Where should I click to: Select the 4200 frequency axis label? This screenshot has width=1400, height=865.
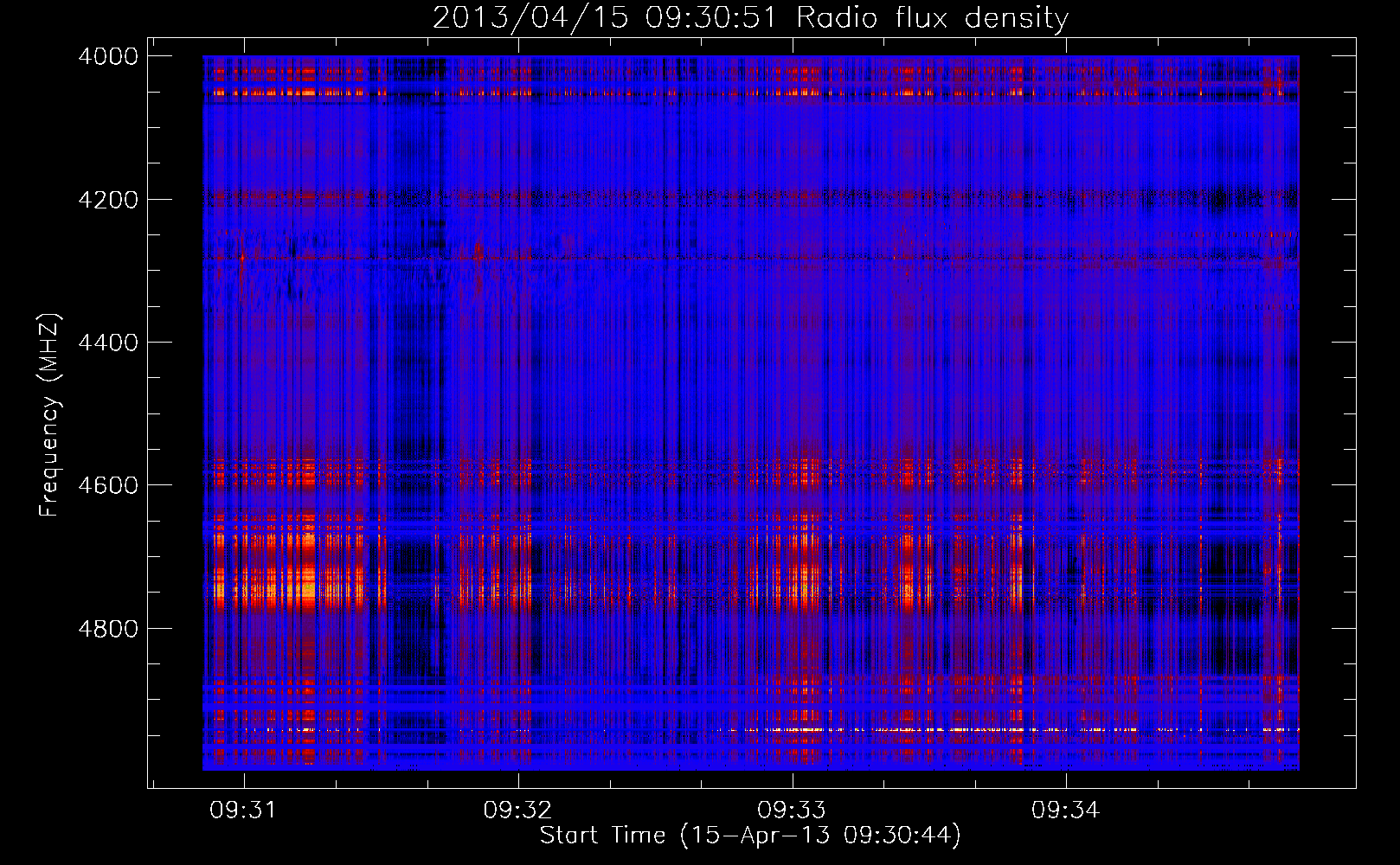tap(108, 200)
